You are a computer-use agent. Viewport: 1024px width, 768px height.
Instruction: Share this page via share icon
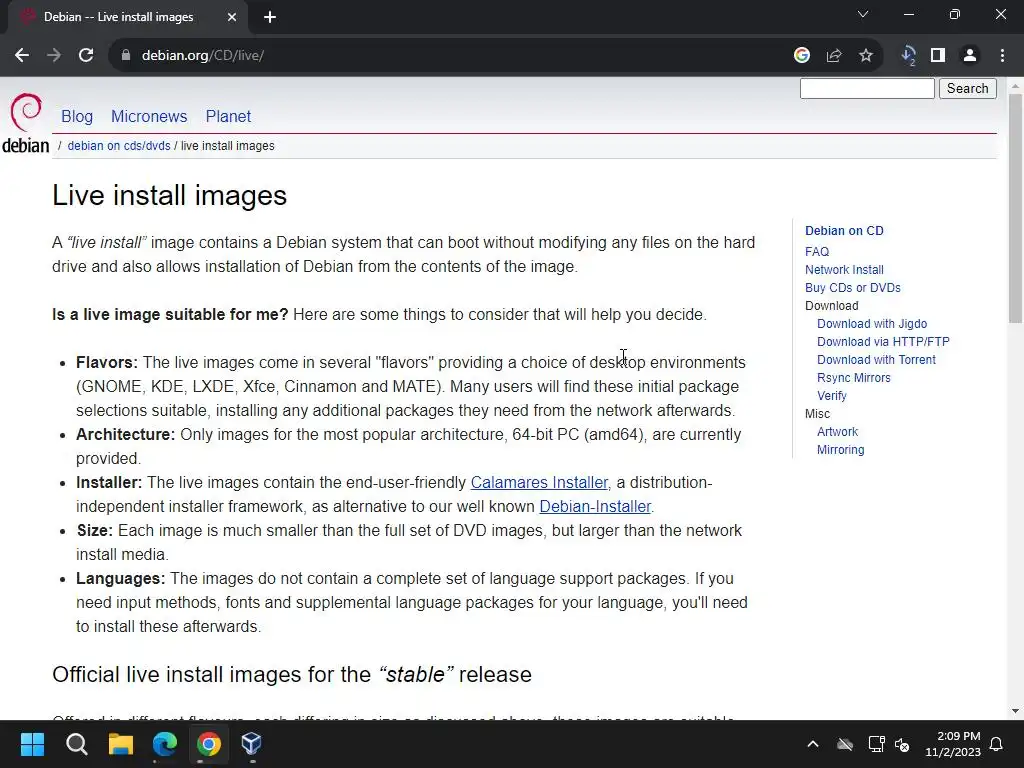click(x=834, y=56)
